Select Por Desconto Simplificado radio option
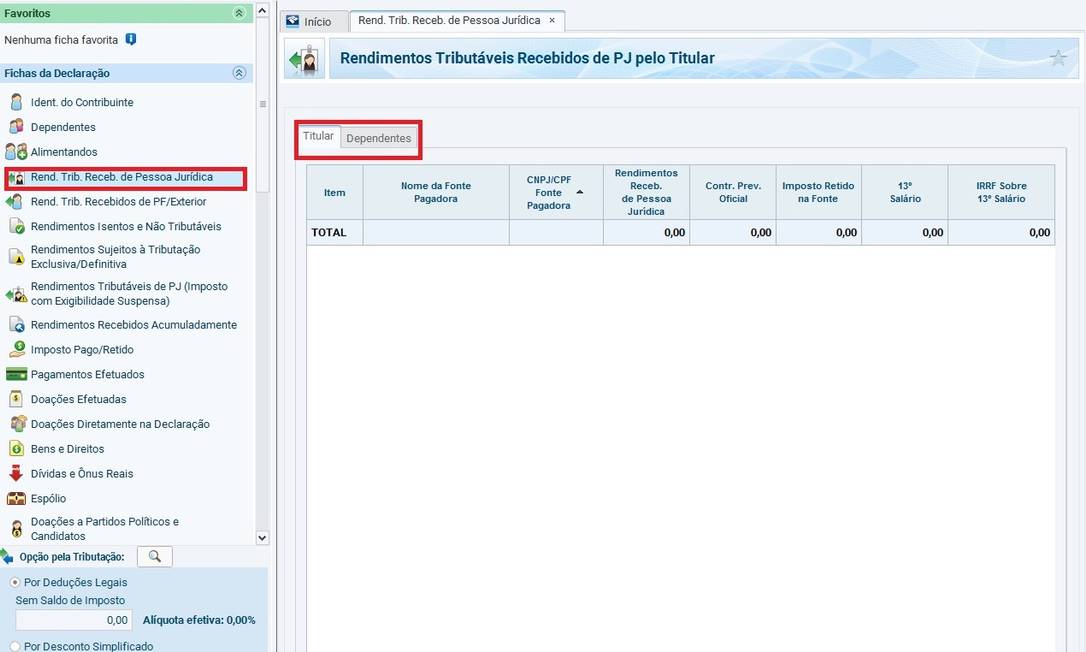The width and height of the screenshot is (1086, 652). pos(15,646)
